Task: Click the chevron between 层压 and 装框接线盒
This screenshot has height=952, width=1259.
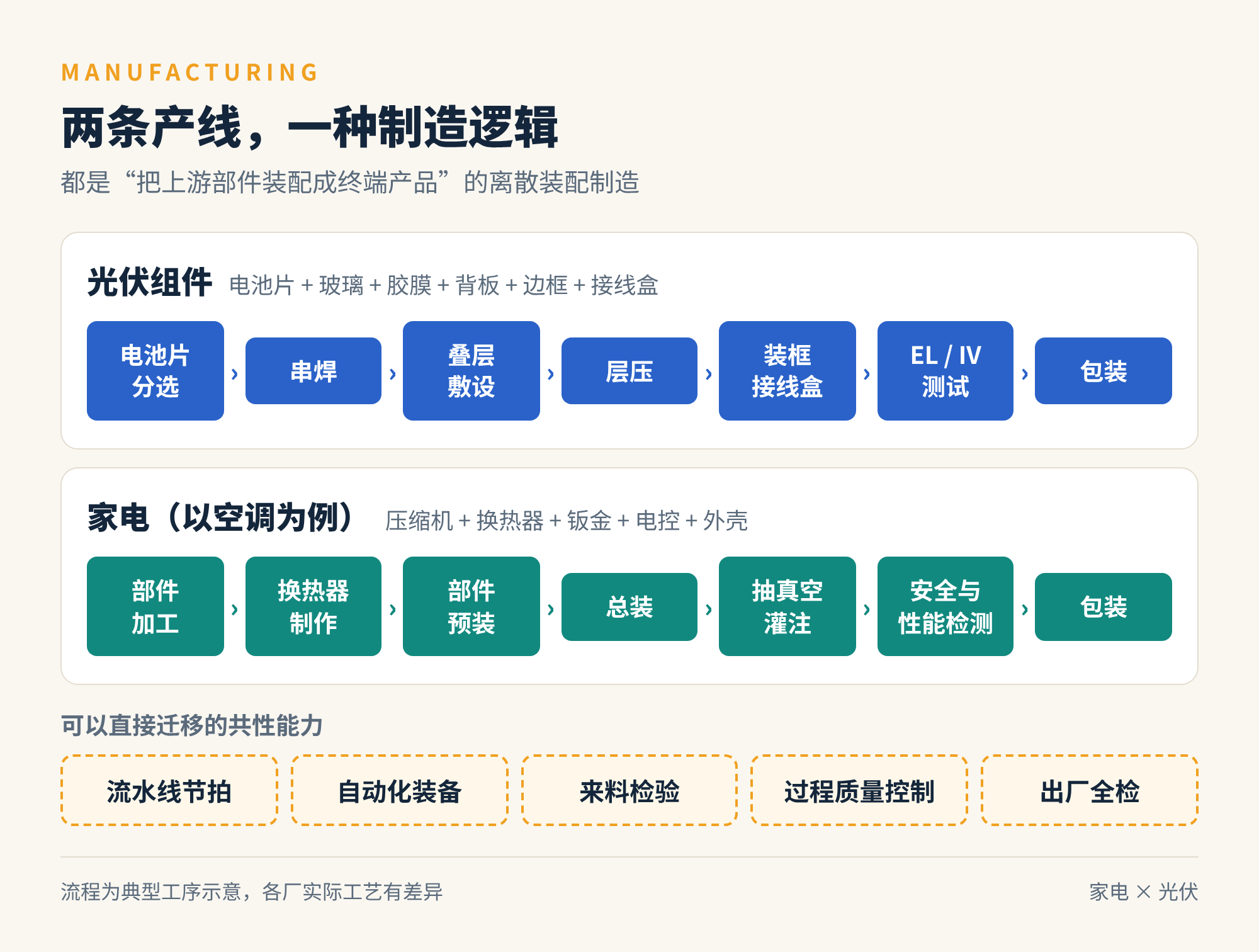Action: click(709, 374)
